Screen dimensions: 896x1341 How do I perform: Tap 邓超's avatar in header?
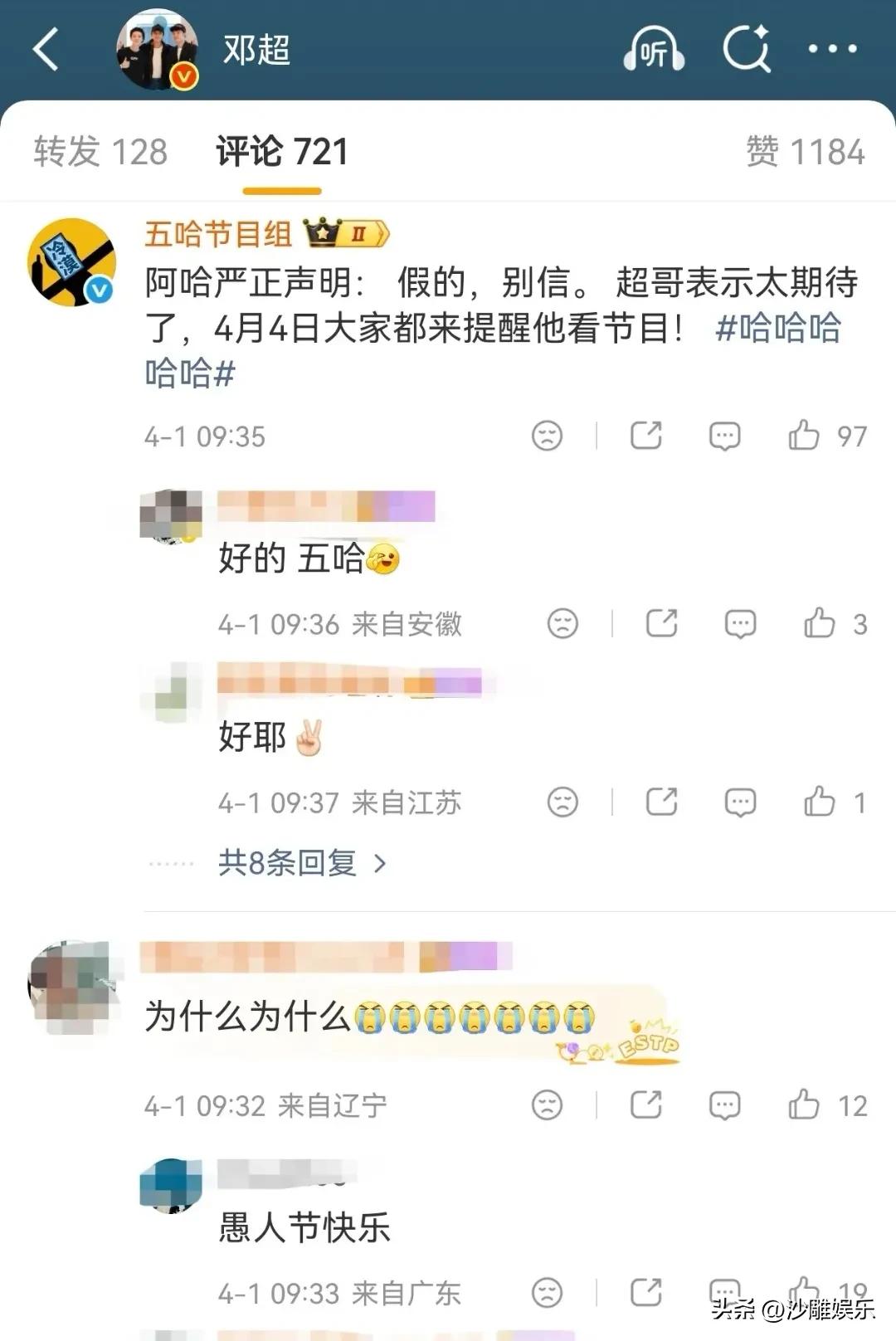(157, 49)
